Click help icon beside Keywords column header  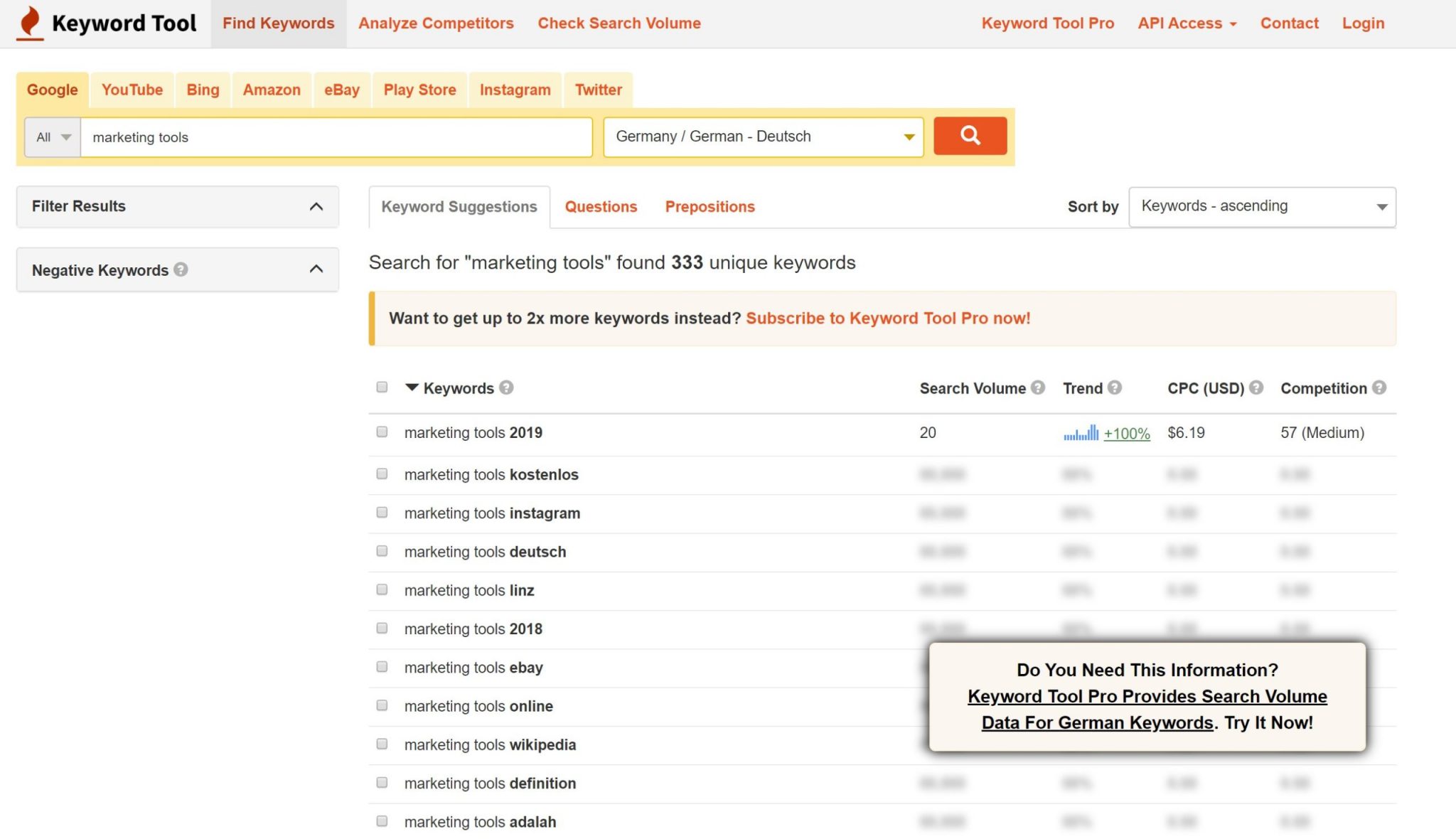click(506, 388)
